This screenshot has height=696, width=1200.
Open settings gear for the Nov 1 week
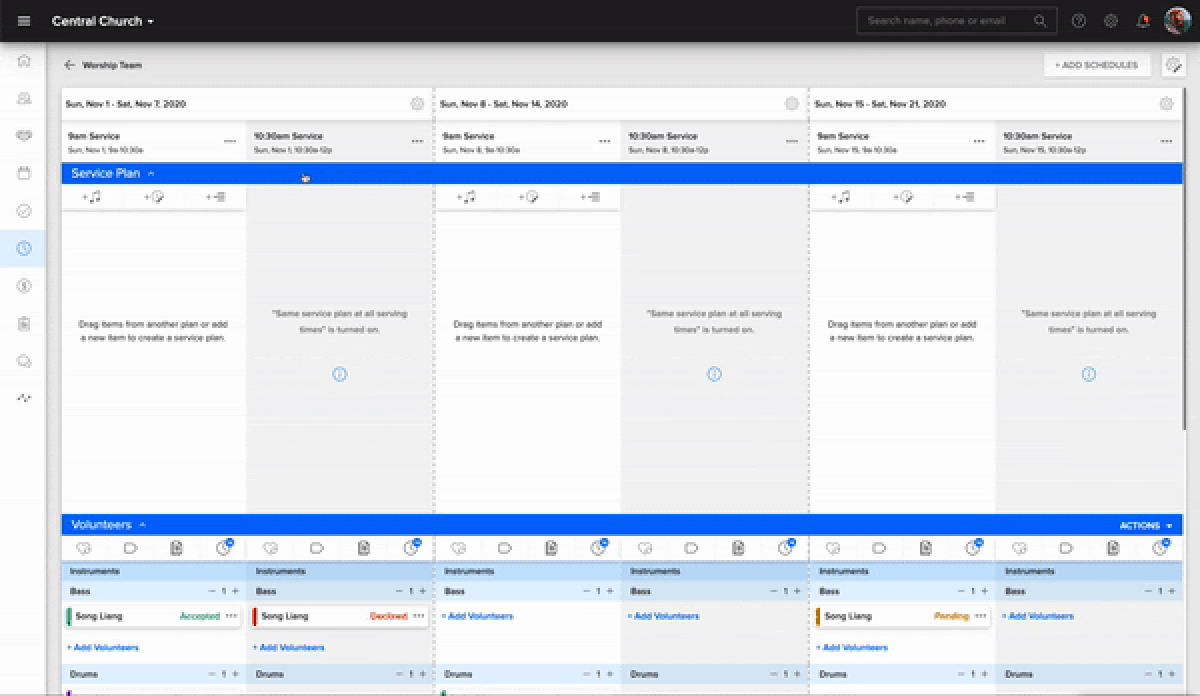419,103
